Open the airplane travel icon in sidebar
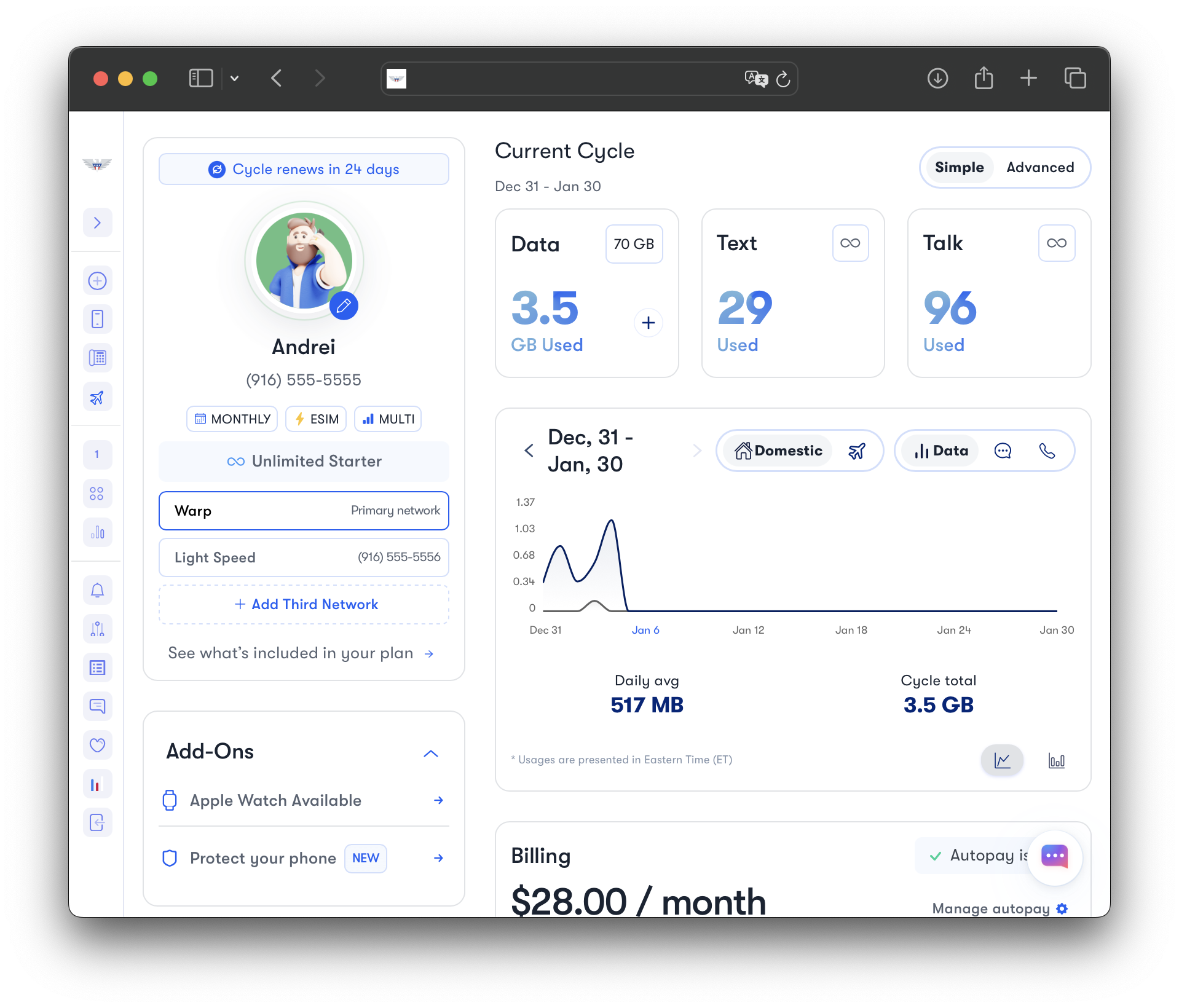1179x1008 pixels. [97, 398]
